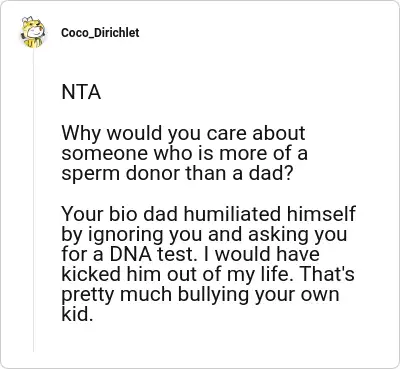Click the final word 'kid.' of comment
The width and height of the screenshot is (400, 369).
pos(77,314)
